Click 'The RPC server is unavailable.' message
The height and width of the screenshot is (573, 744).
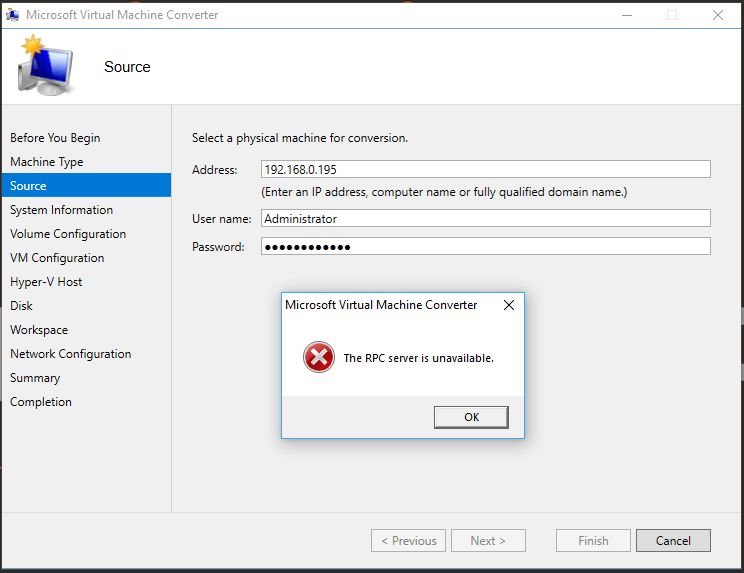click(418, 358)
